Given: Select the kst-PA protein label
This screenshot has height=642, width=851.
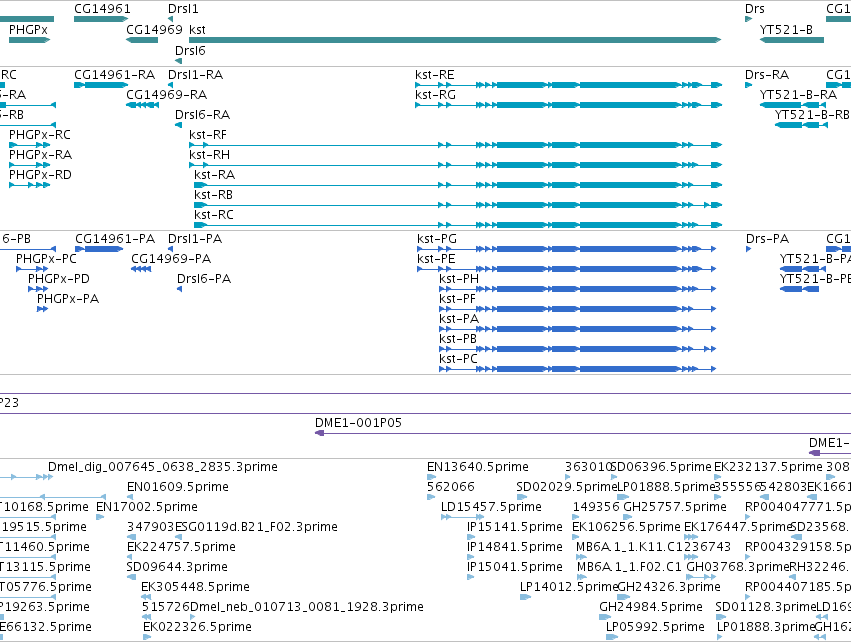Looking at the screenshot, I should [x=459, y=319].
